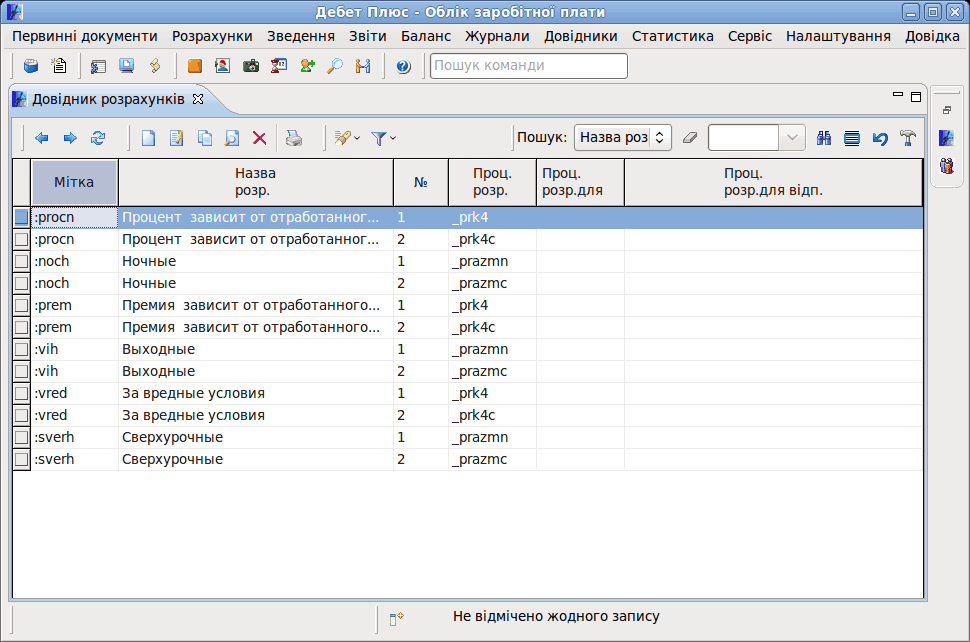Minimize the Довідник розрахунків panel
The width and height of the screenshot is (970, 642).
[898, 95]
